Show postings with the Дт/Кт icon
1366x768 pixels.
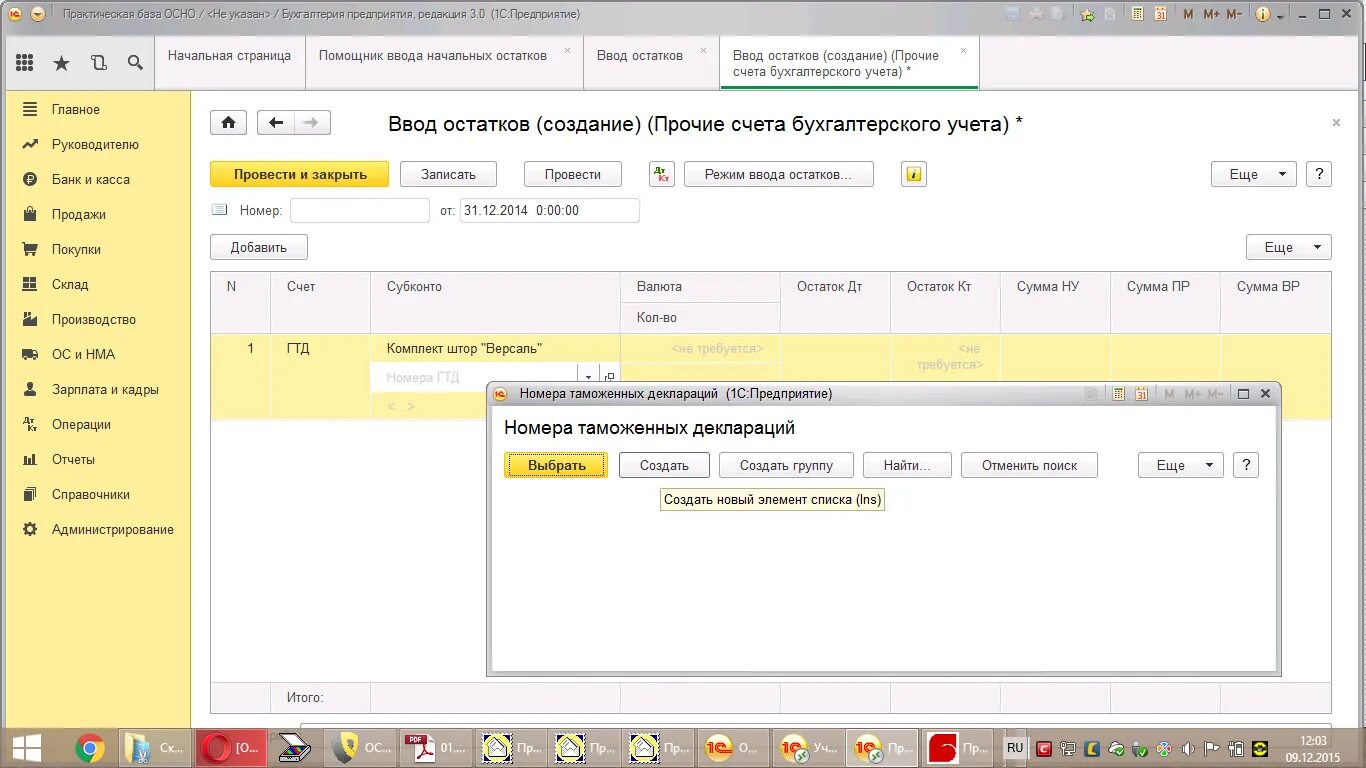[x=662, y=174]
